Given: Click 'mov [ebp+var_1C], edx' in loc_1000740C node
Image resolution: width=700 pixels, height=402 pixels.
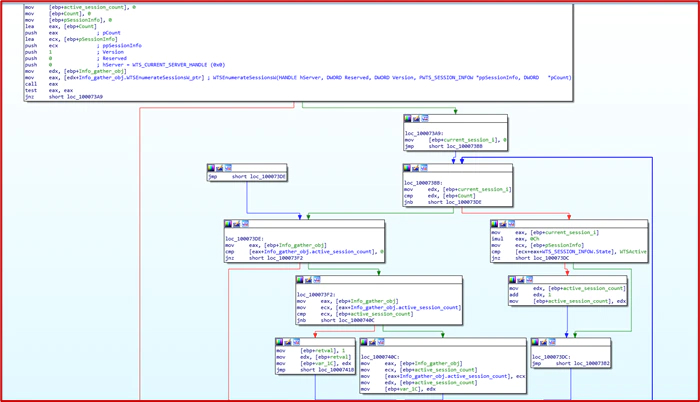Looking at the screenshot, I should 399,389.
